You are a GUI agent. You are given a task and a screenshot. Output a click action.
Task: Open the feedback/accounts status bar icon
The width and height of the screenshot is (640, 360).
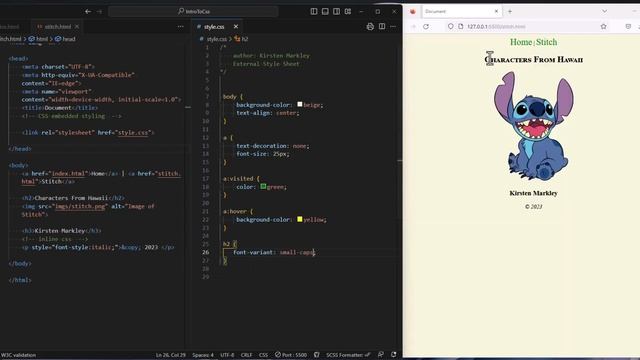[x=381, y=355]
